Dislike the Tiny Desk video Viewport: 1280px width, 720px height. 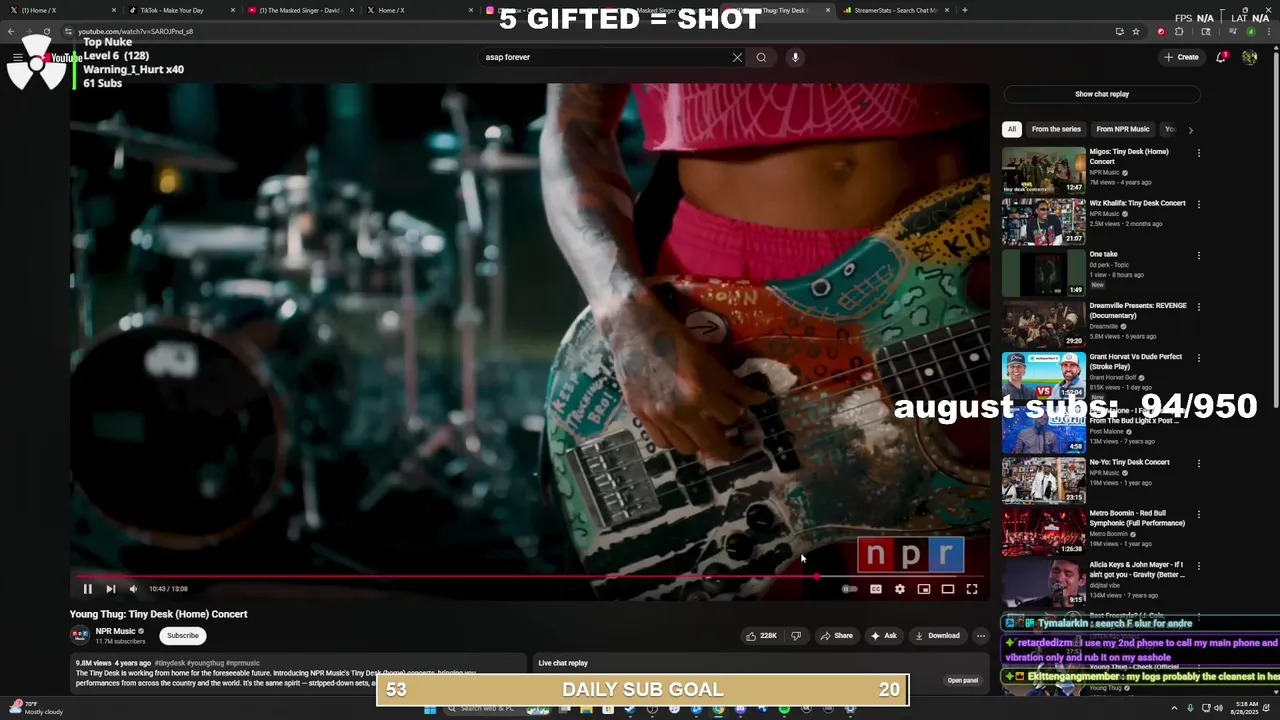pyautogui.click(x=796, y=636)
